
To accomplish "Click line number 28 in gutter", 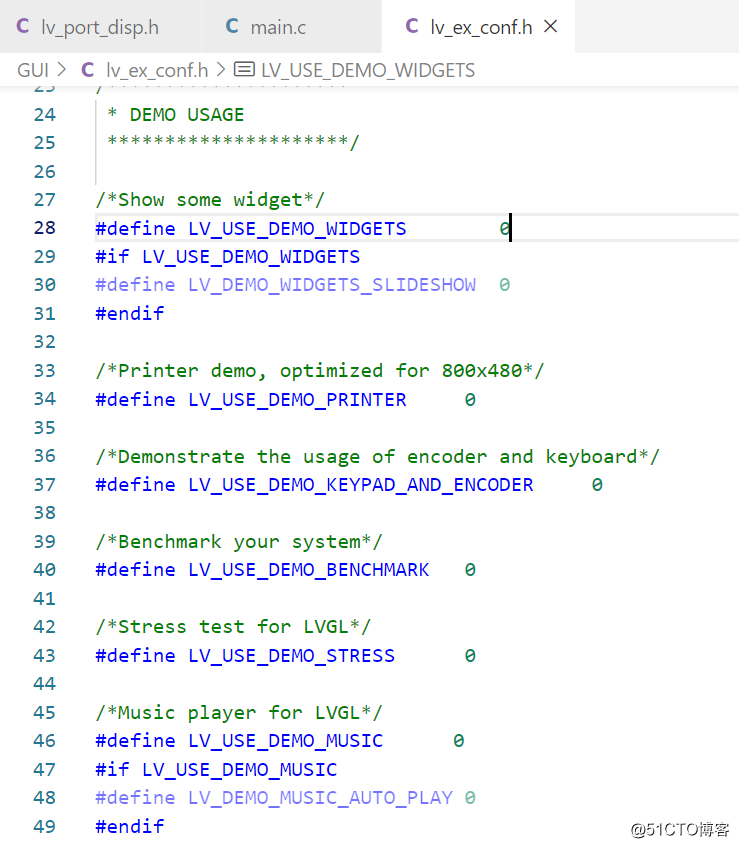I will pos(44,228).
